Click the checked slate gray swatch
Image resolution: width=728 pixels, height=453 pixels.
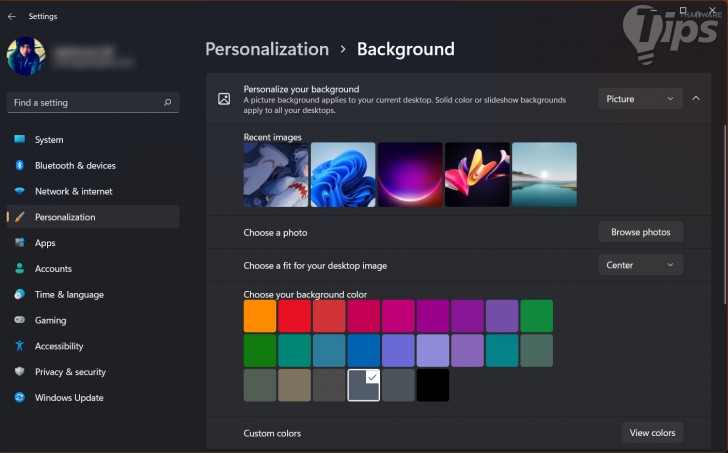coord(364,385)
